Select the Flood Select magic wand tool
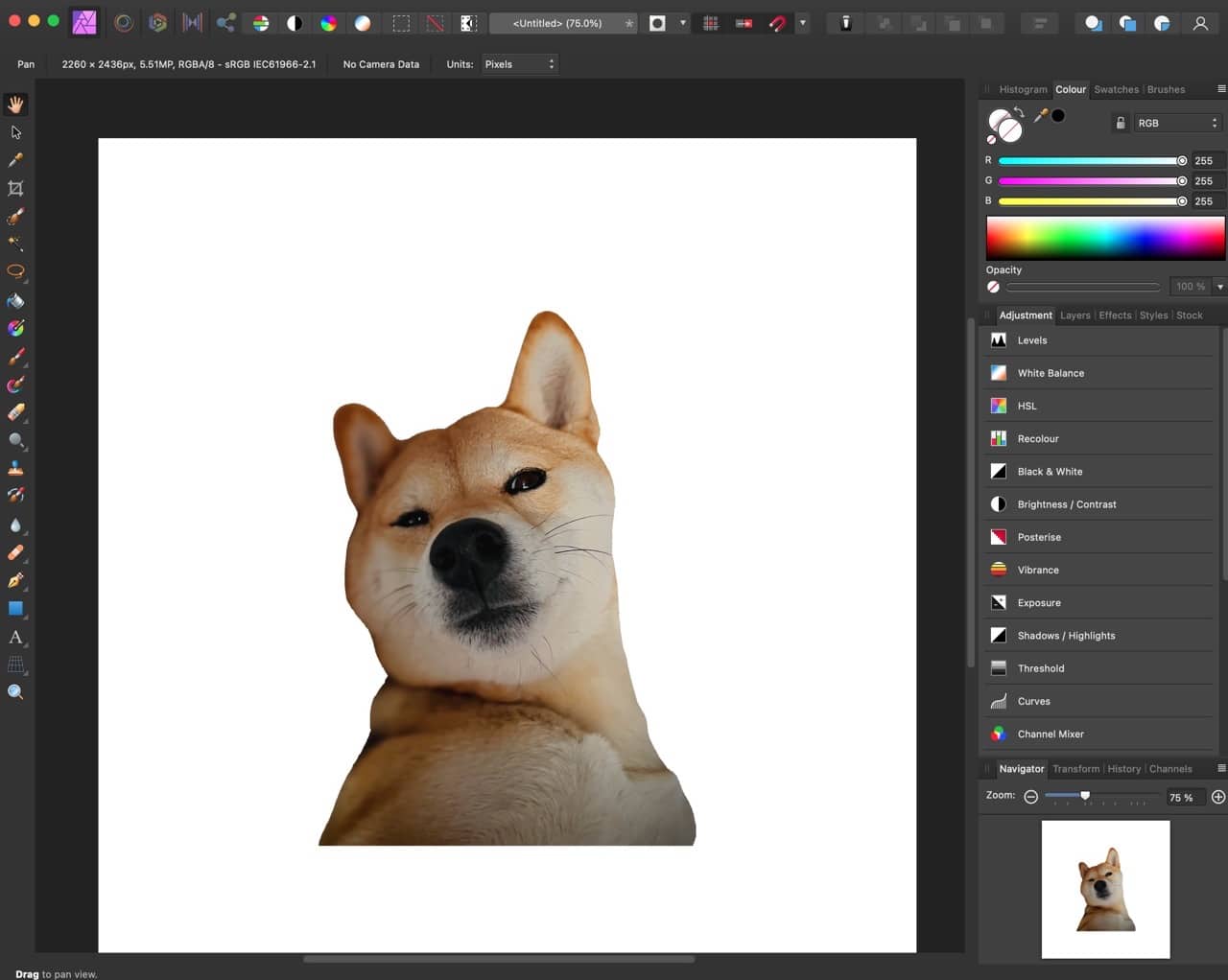 (15, 244)
